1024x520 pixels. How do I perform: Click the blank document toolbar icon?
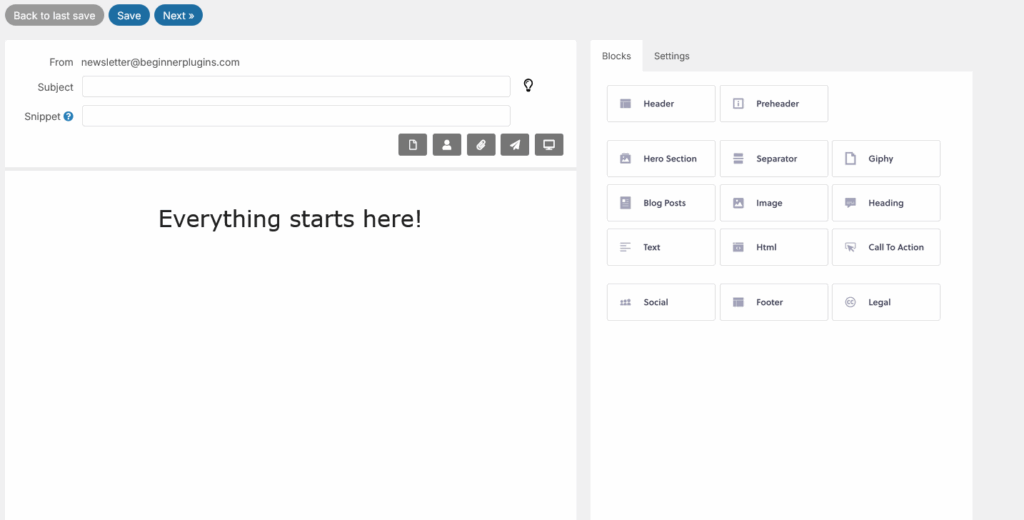[x=413, y=145]
